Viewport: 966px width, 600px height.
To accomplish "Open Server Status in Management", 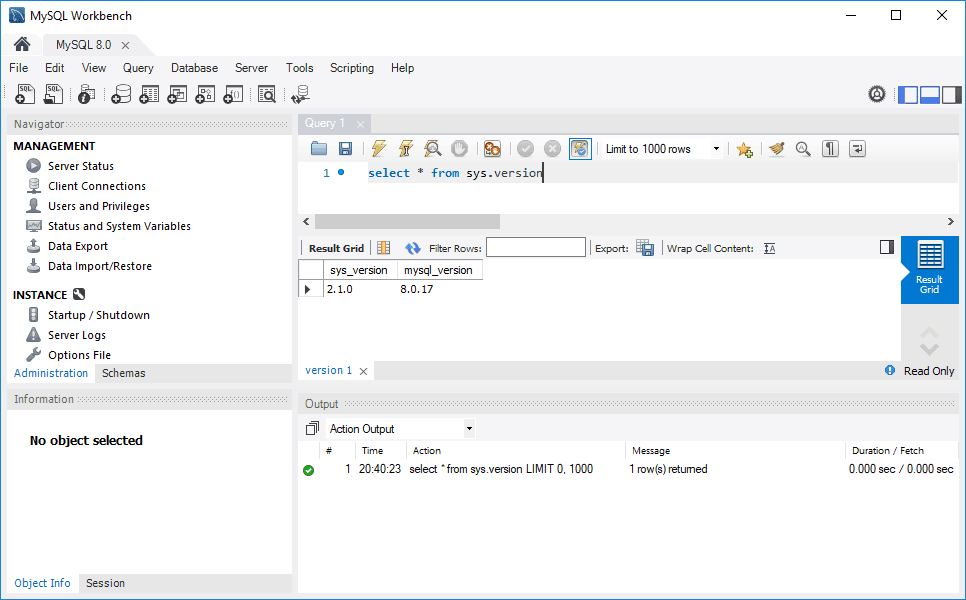I will 81,166.
